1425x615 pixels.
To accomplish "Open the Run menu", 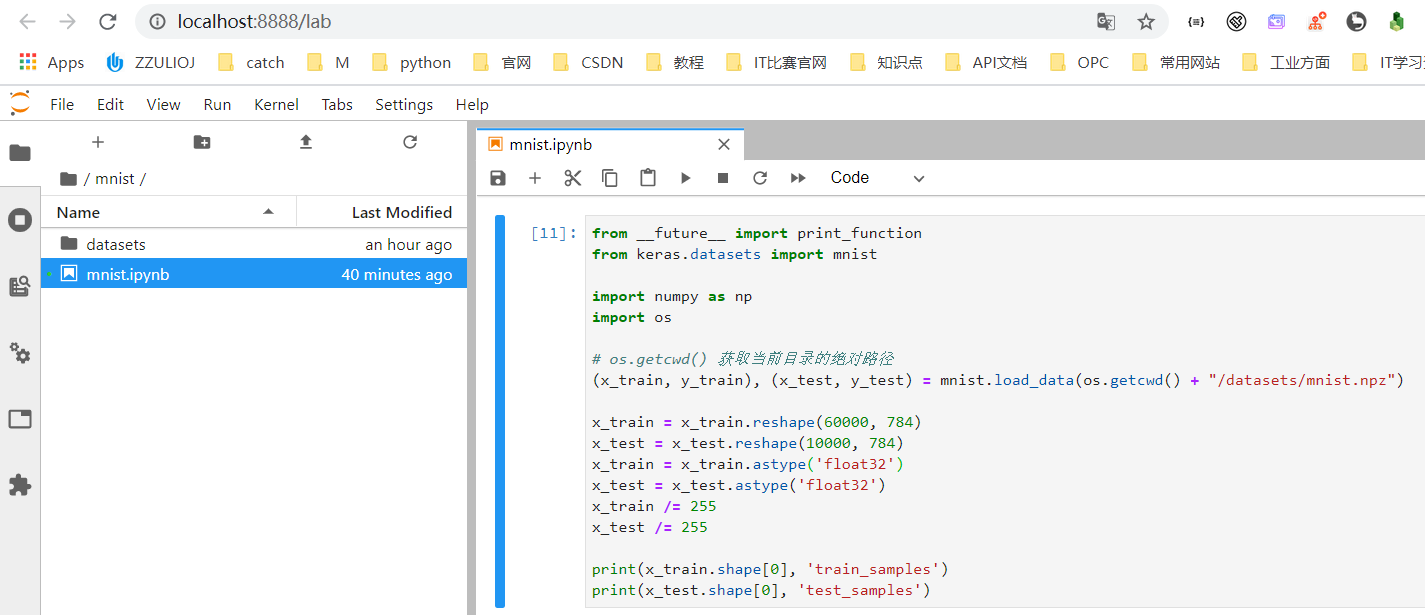I will (x=217, y=104).
